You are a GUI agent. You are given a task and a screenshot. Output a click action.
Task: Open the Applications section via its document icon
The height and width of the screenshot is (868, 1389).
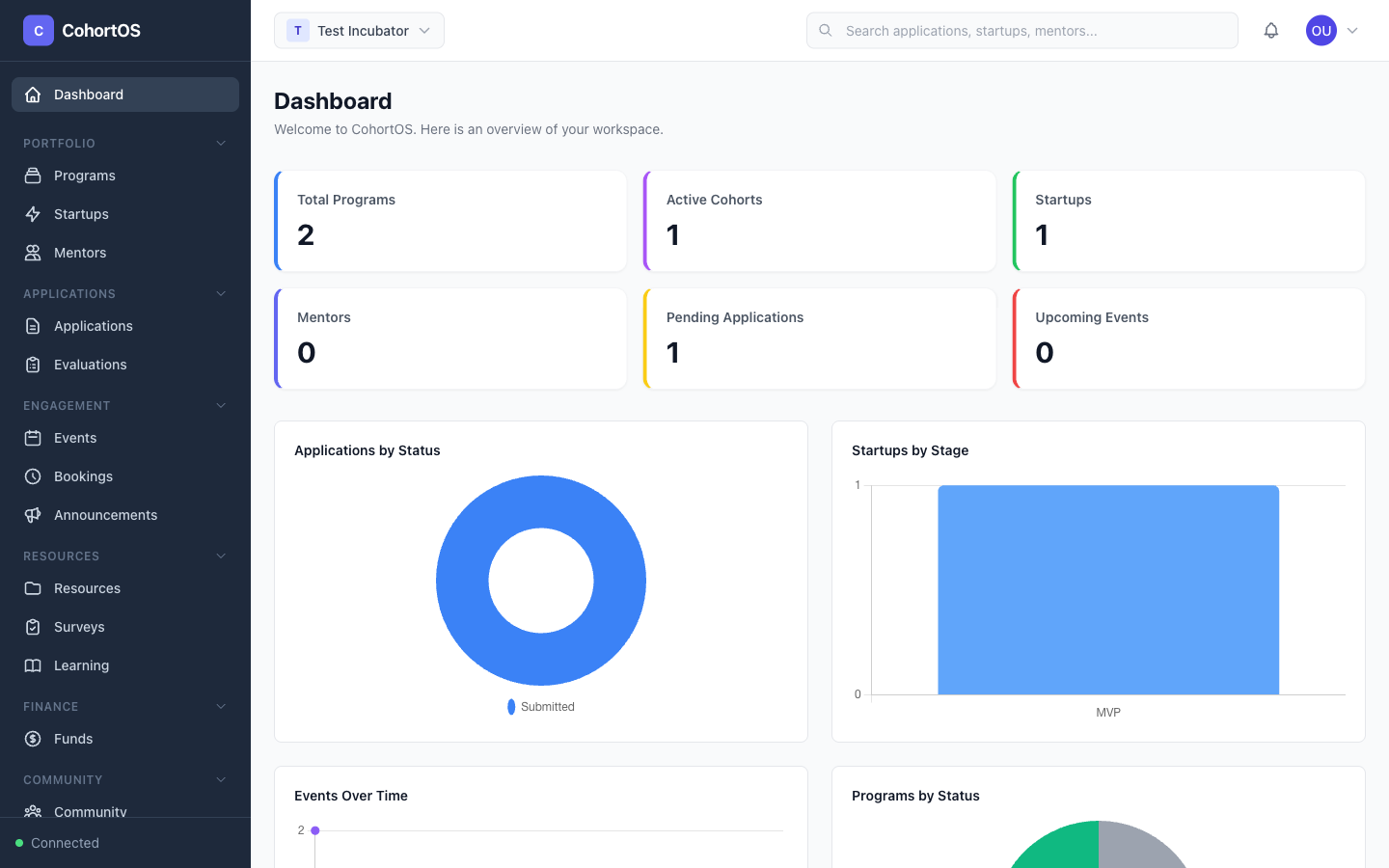pyautogui.click(x=32, y=326)
